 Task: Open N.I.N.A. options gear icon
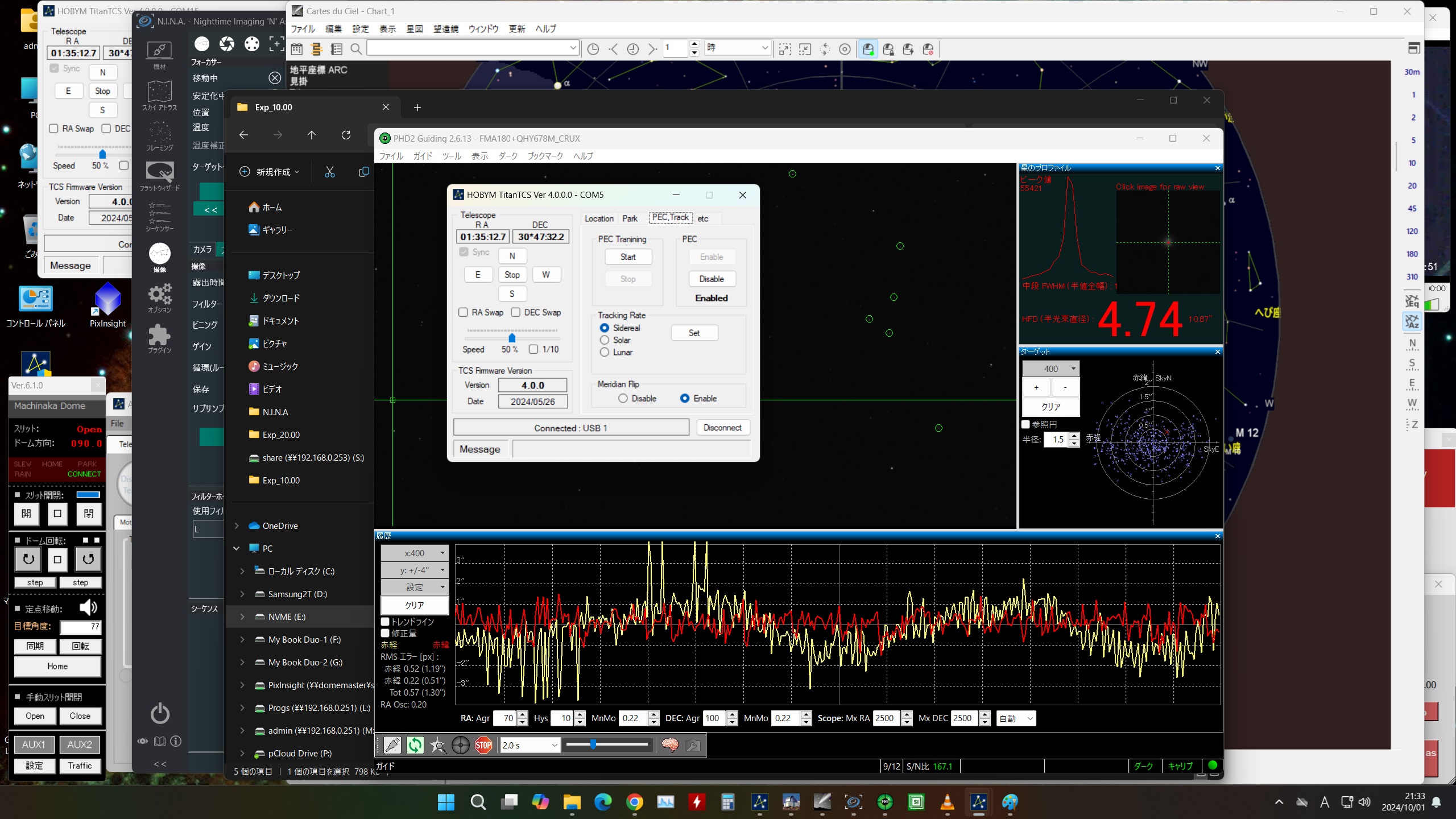click(x=160, y=297)
